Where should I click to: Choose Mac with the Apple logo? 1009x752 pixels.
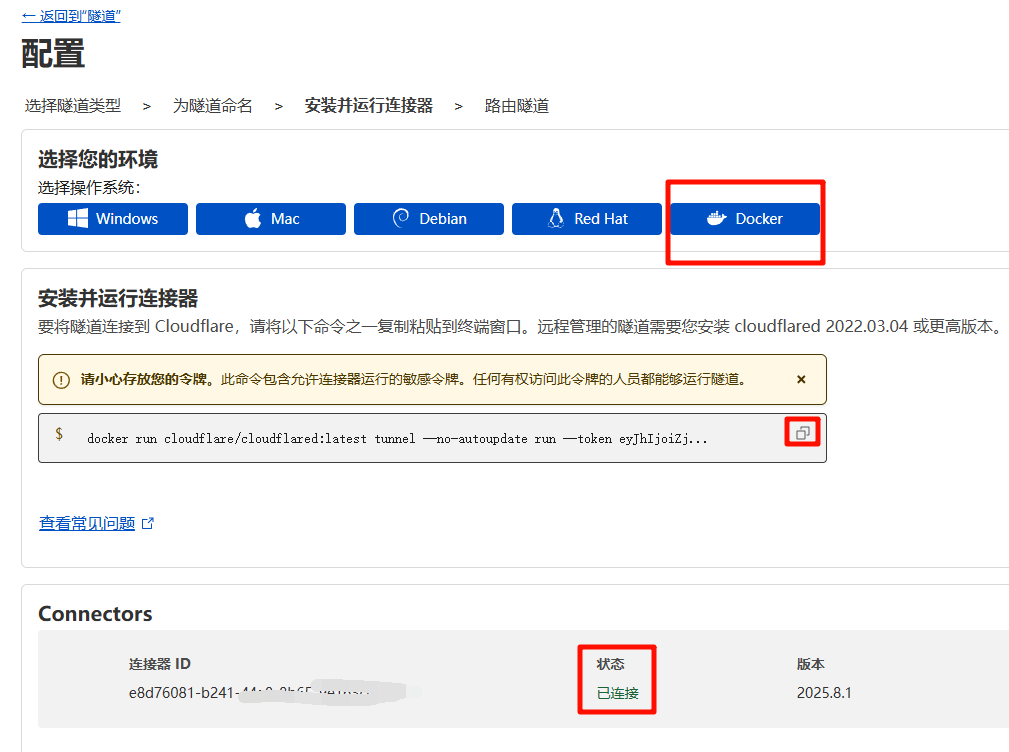point(271,219)
